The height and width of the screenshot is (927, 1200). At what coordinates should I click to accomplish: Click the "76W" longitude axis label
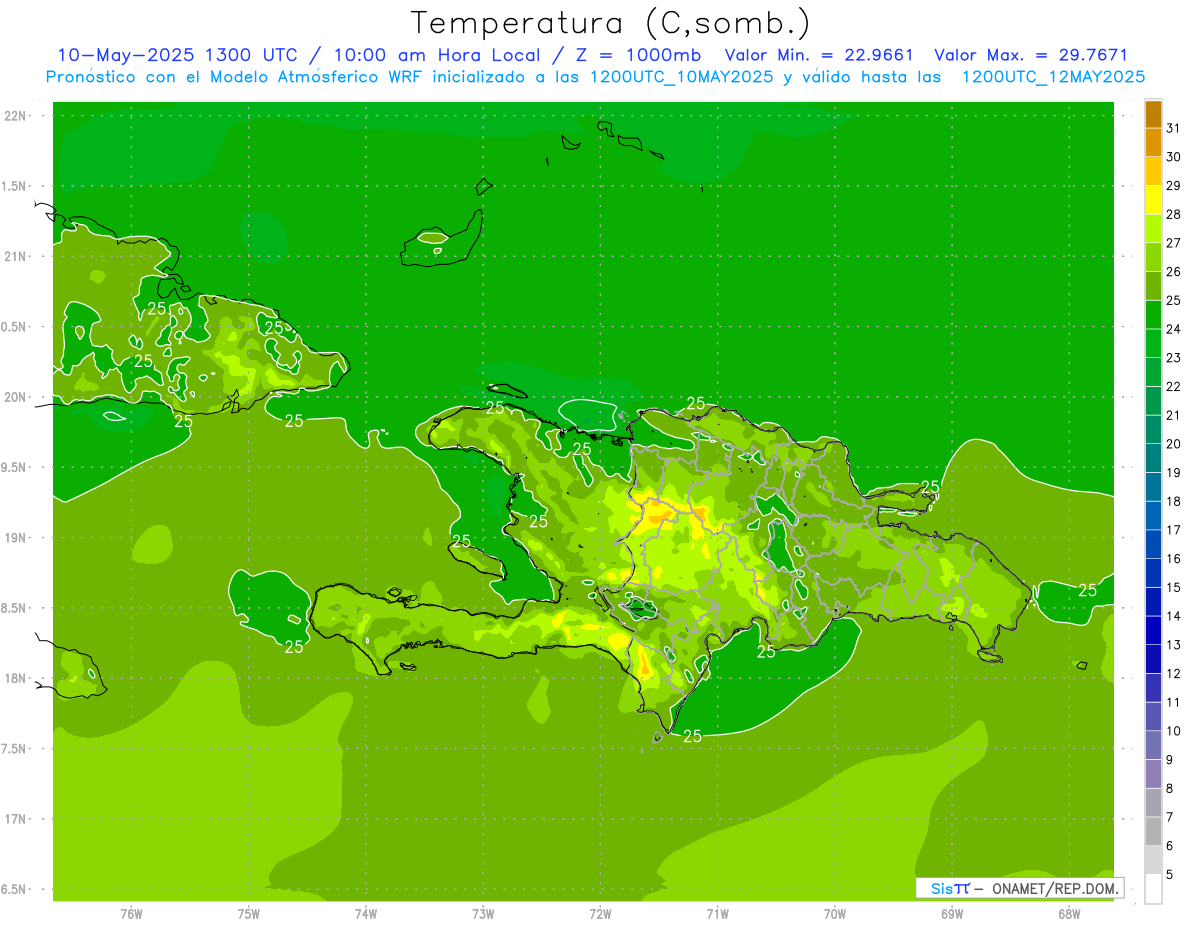point(131,914)
